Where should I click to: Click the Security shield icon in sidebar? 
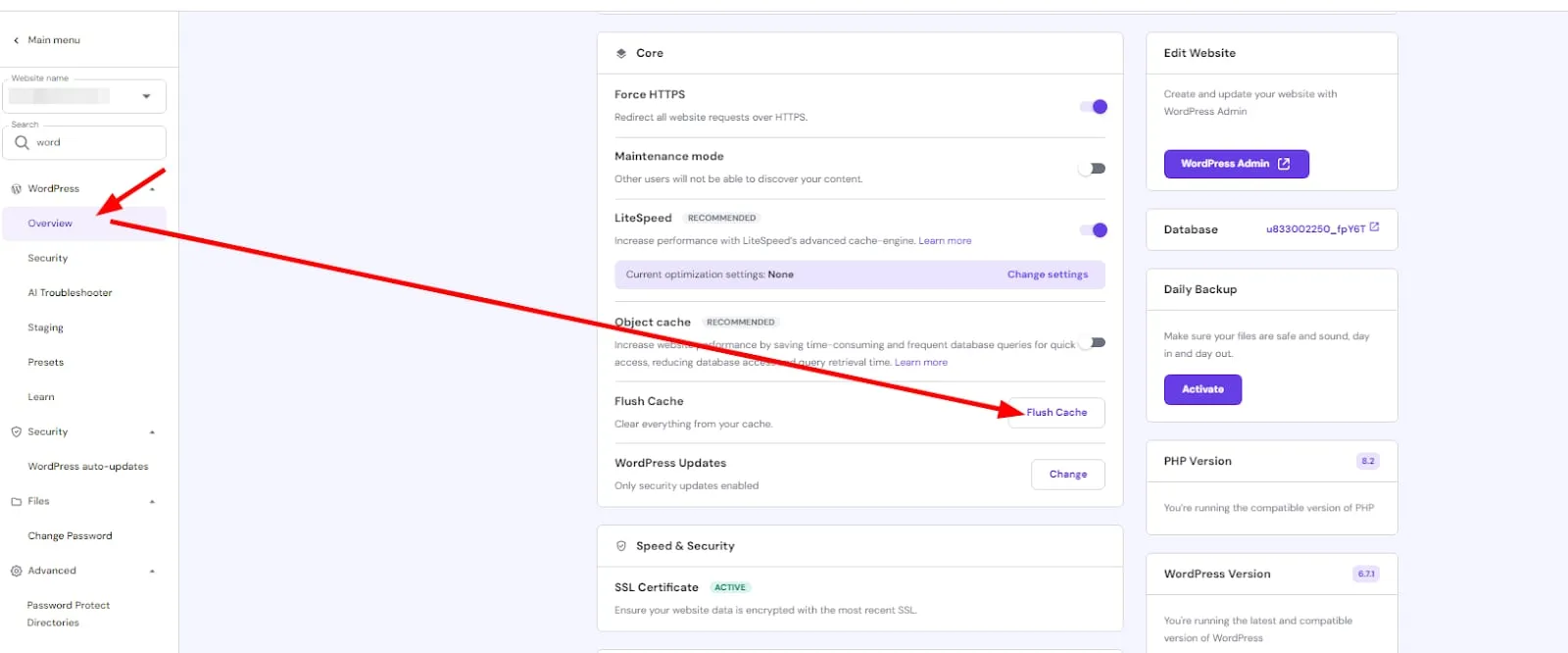click(x=16, y=432)
